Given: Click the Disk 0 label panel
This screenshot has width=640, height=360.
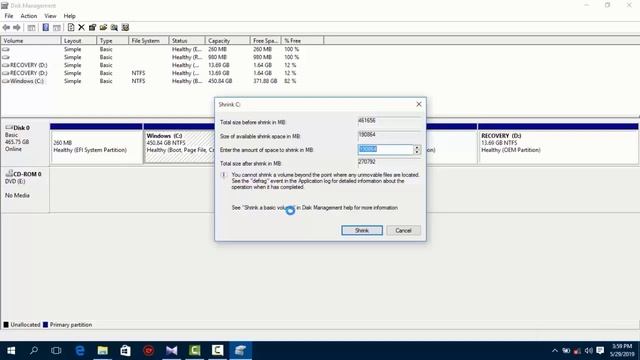Looking at the screenshot, I should click(25, 142).
